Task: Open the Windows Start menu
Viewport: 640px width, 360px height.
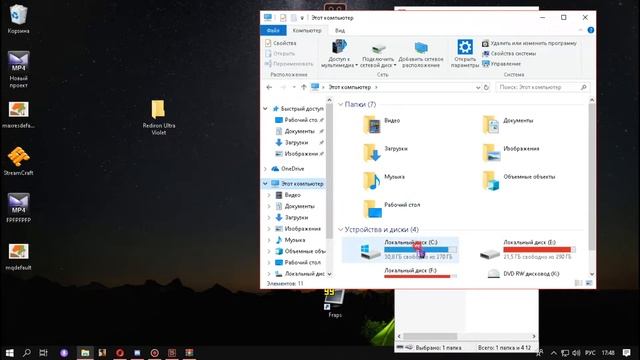Action: click(x=9, y=353)
